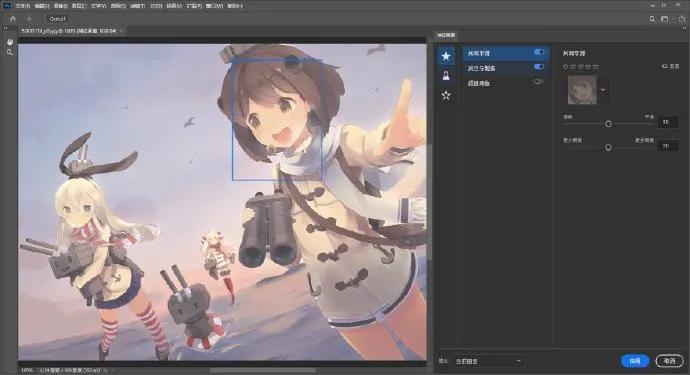Image resolution: width=690 pixels, height=375 pixels.
Task: Expand the face thumbnail selection chevron
Action: [x=603, y=90]
